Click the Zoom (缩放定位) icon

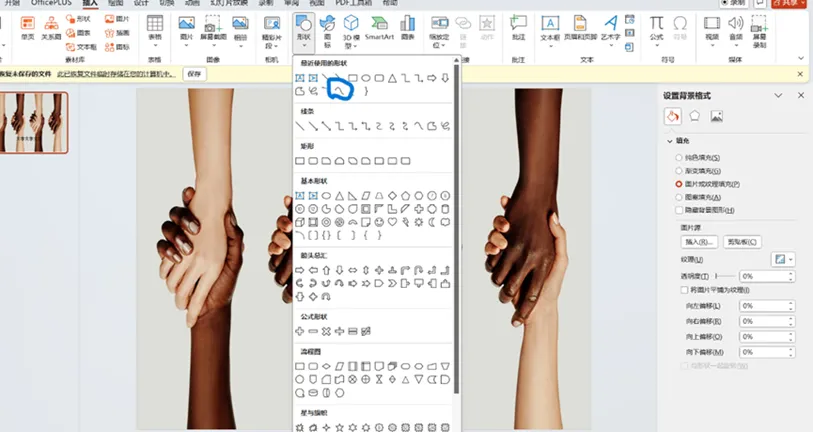pos(440,23)
